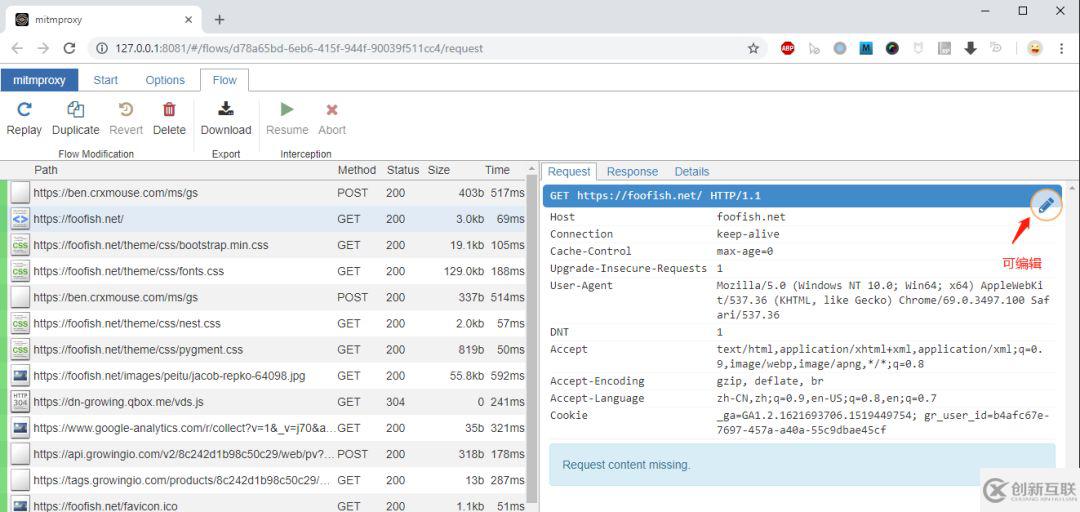Viewport: 1080px width, 512px height.
Task: Click the browser address bar URL
Action: pos(299,48)
